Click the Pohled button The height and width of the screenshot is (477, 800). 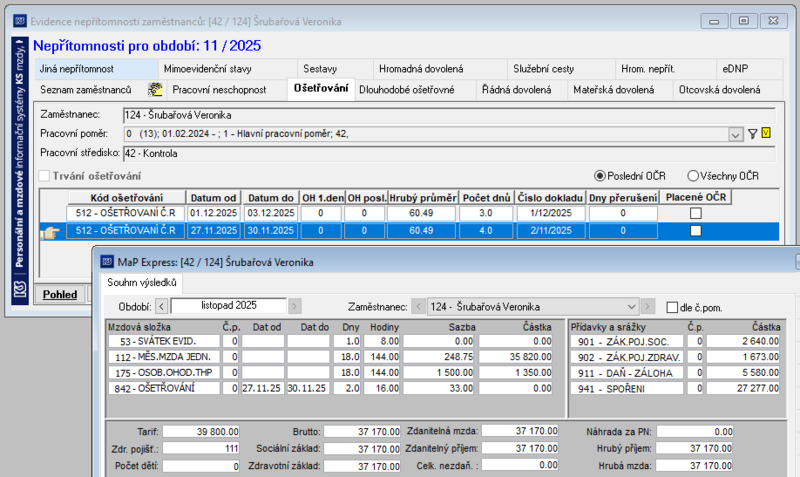tap(60, 294)
